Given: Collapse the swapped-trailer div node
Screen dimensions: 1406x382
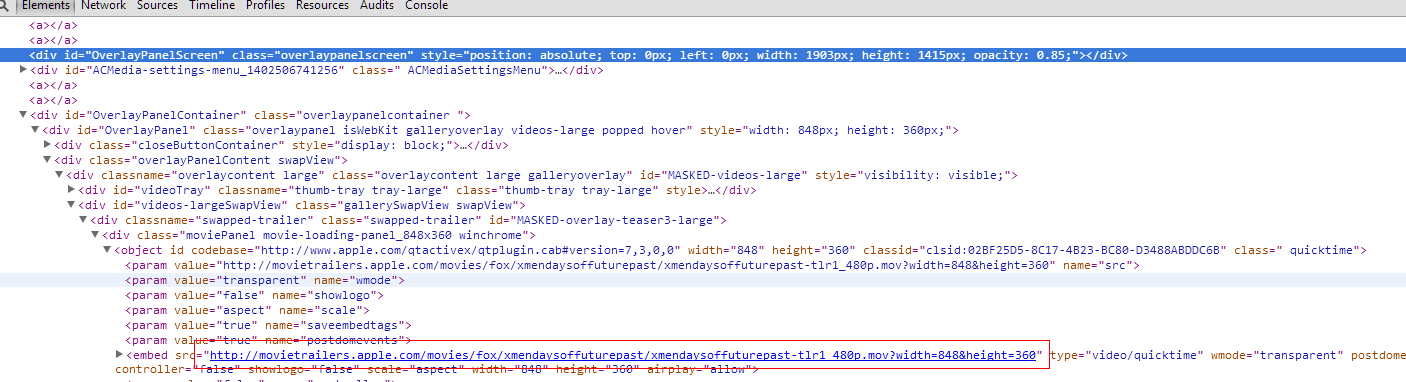Looking at the screenshot, I should pos(84,220).
